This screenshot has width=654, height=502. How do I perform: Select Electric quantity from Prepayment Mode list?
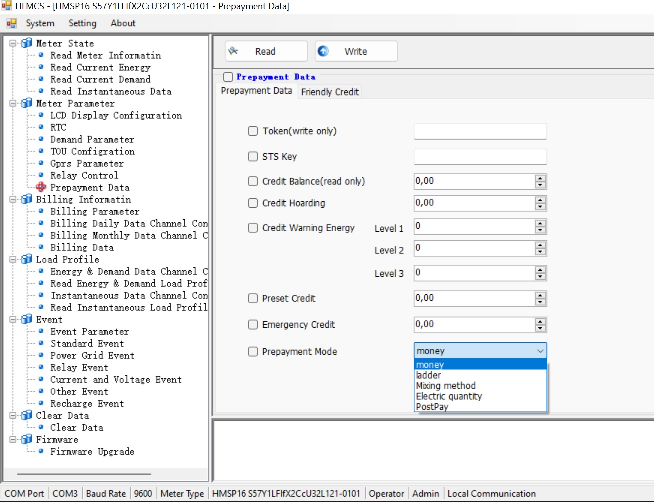pos(448,397)
